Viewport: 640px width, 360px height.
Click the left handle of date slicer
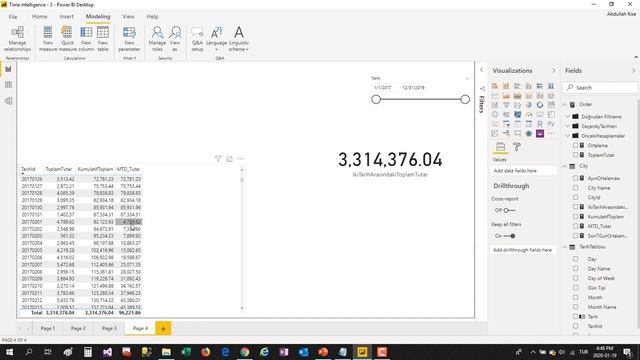[x=376, y=99]
